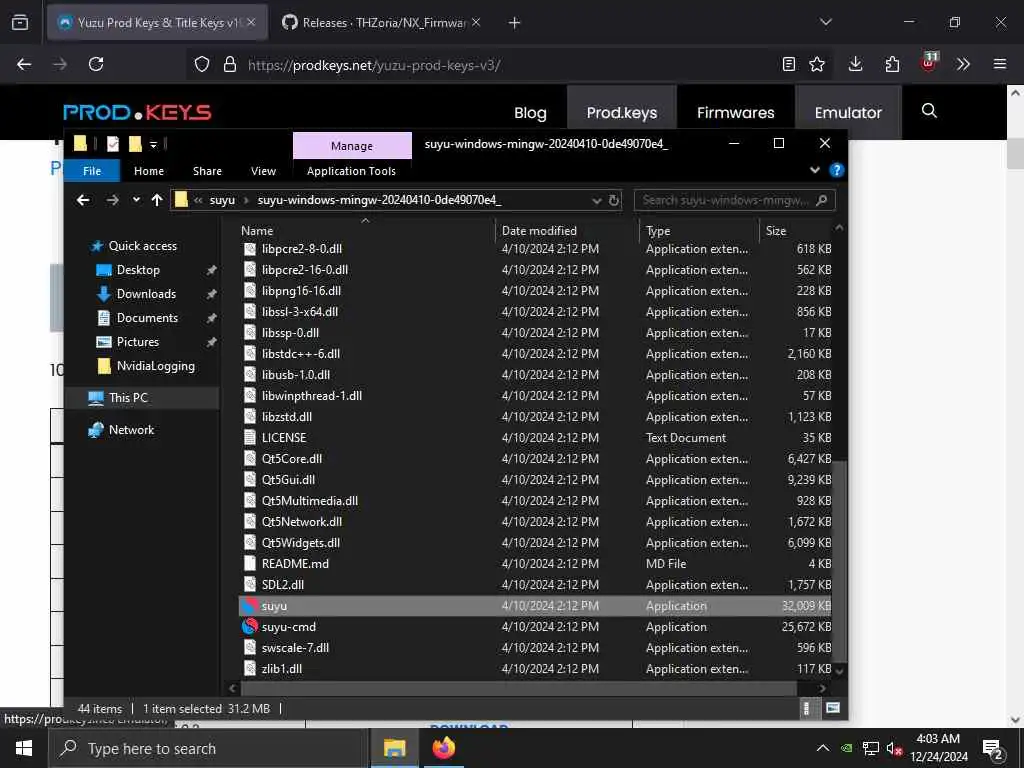Switch to Releases THZoria browser tab
Image resolution: width=1024 pixels, height=768 pixels.
click(x=382, y=23)
